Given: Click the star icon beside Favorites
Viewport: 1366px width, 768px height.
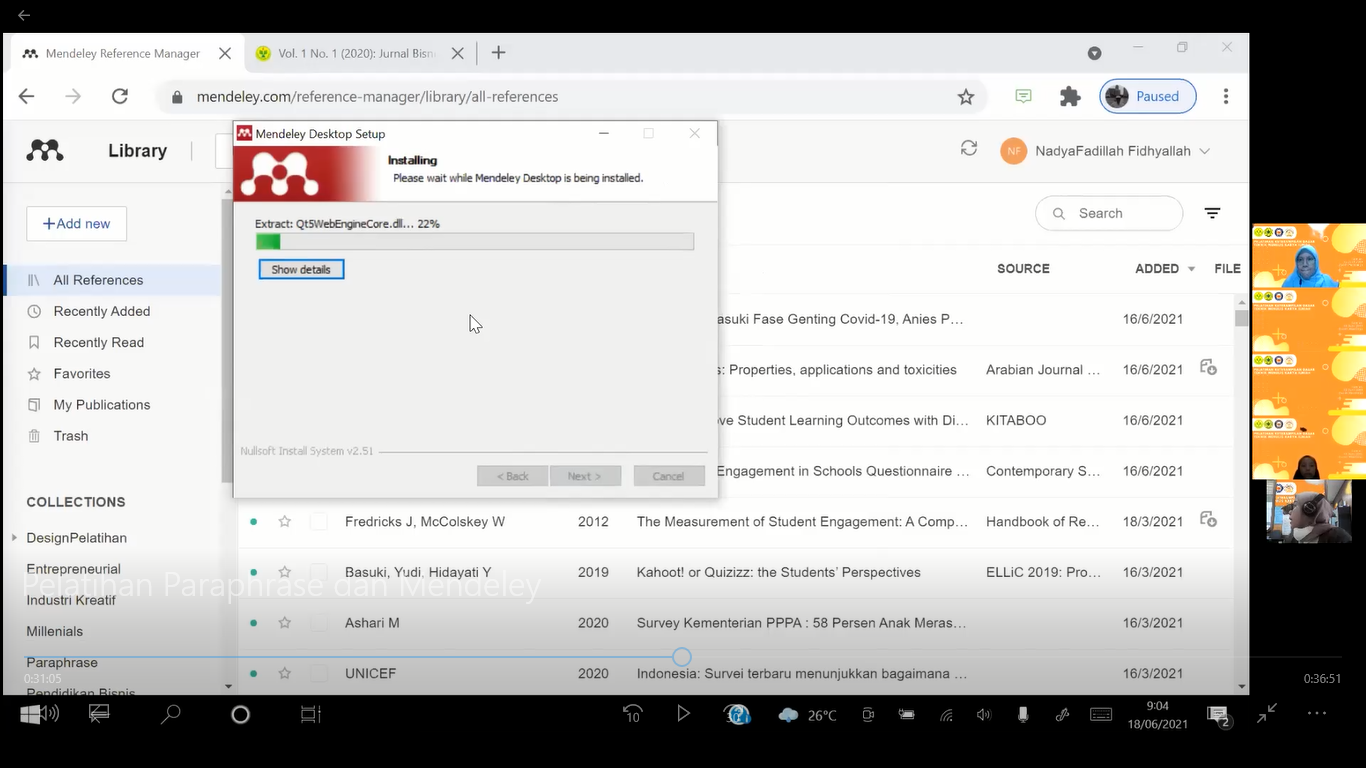Looking at the screenshot, I should point(34,373).
